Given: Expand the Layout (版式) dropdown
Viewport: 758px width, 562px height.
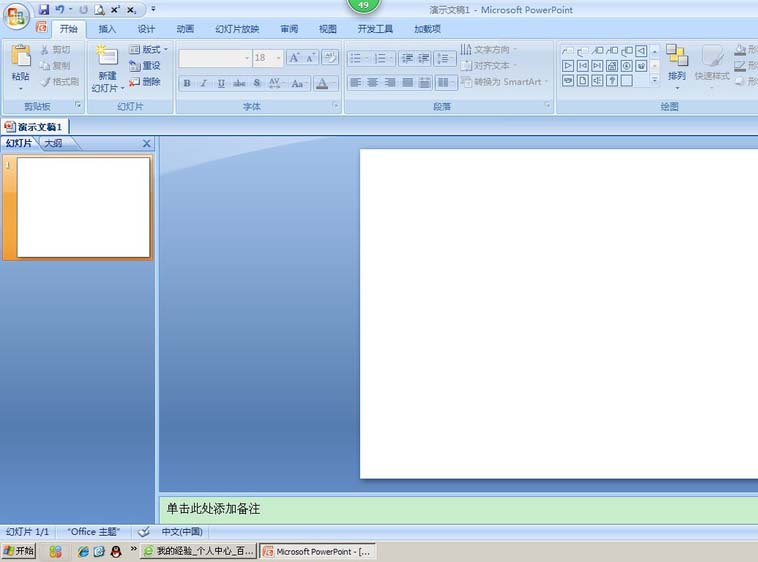Looking at the screenshot, I should pos(166,50).
